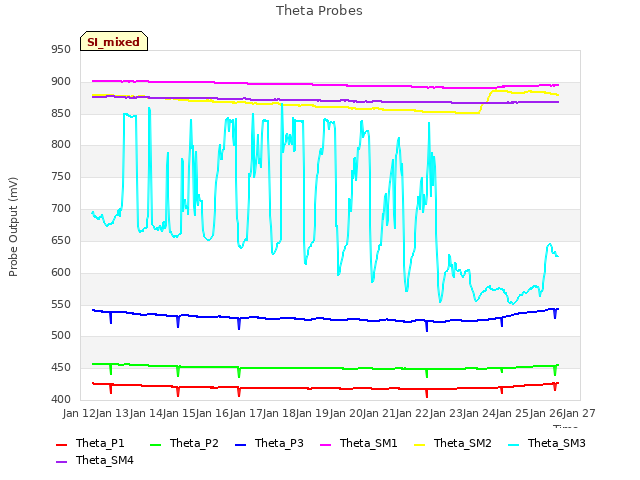The width and height of the screenshot is (640, 480).
Task: Click the green Theta_P2 legend swatch
Action: [x=156, y=444]
